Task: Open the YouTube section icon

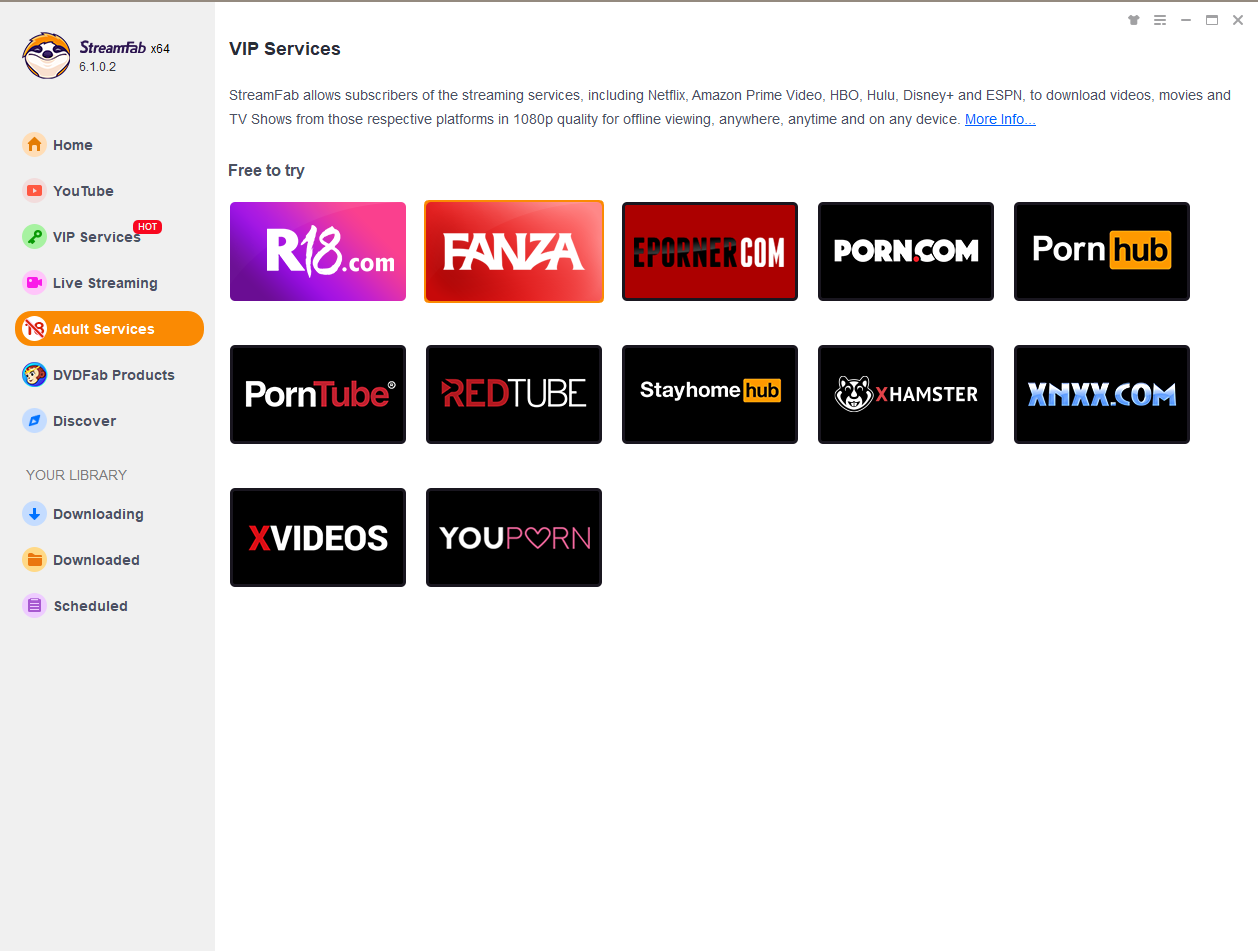Action: pos(35,191)
